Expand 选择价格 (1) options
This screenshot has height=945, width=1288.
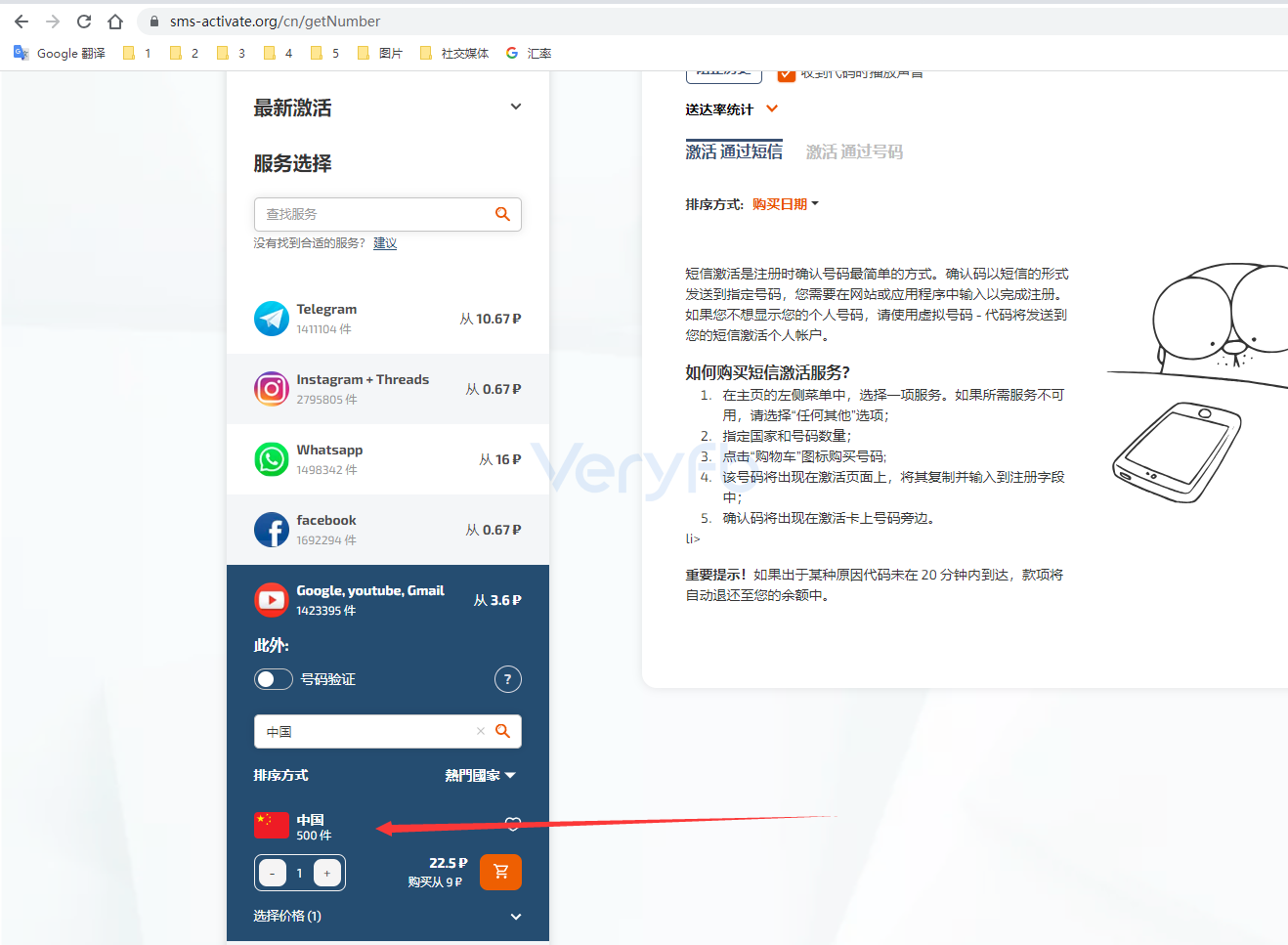(516, 917)
